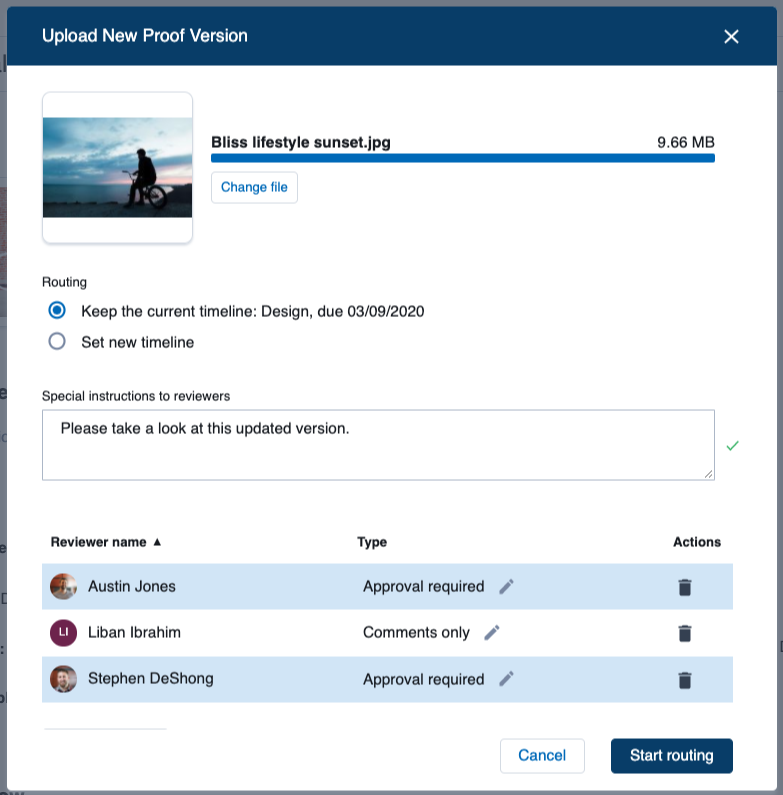Click Stephen DeShong avatar photo

click(63, 679)
